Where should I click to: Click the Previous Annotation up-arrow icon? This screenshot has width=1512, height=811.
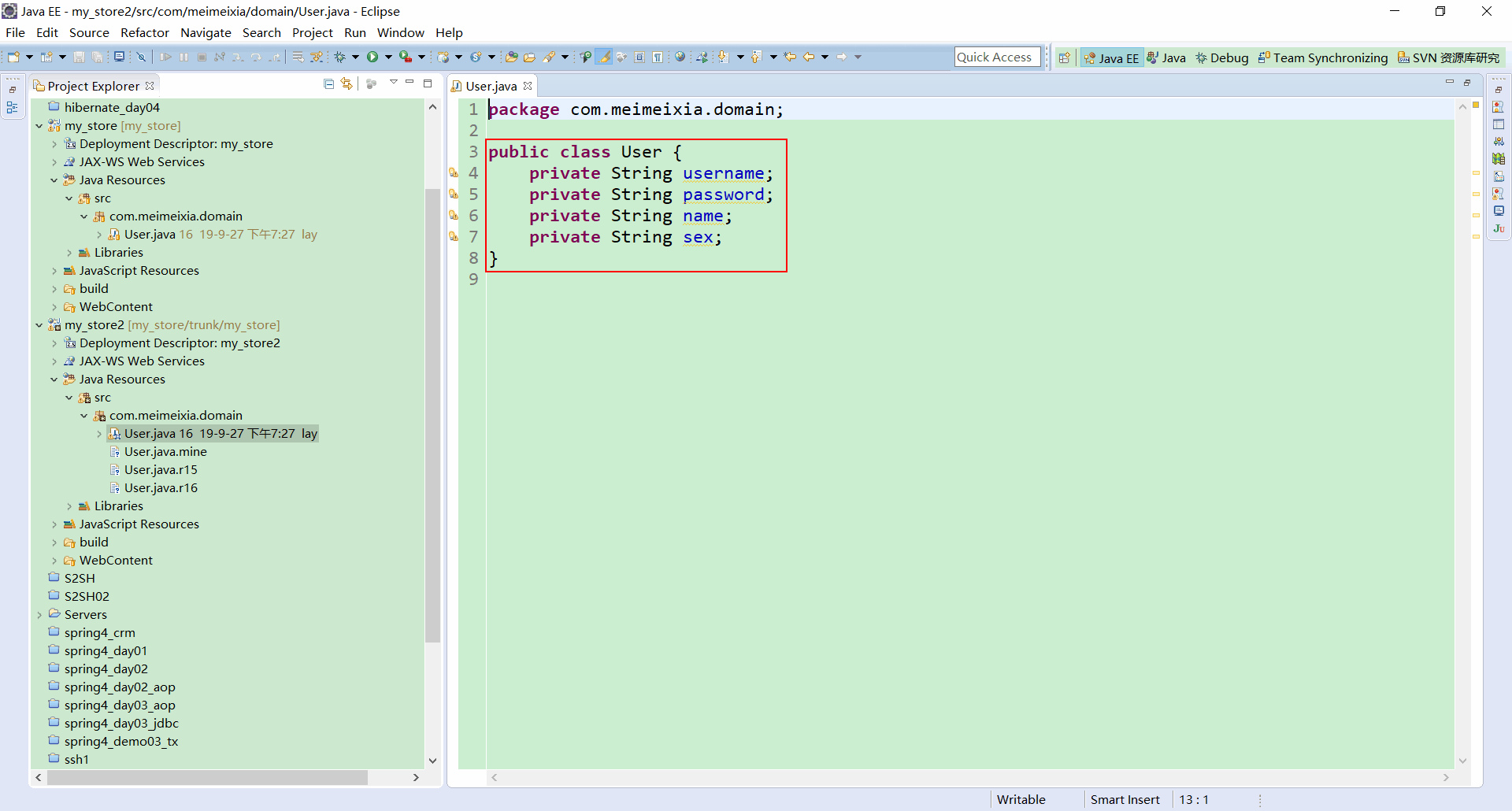pos(756,57)
